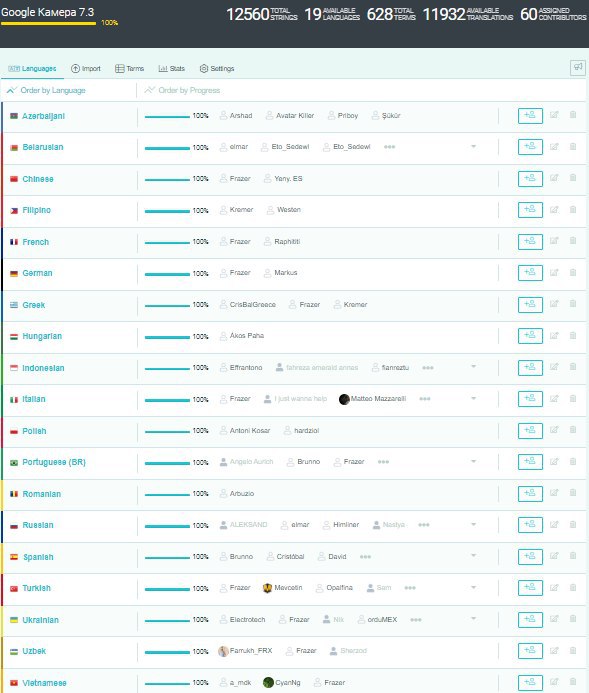589x693 pixels.
Task: Open the Romanian language link
Action: click(x=42, y=494)
